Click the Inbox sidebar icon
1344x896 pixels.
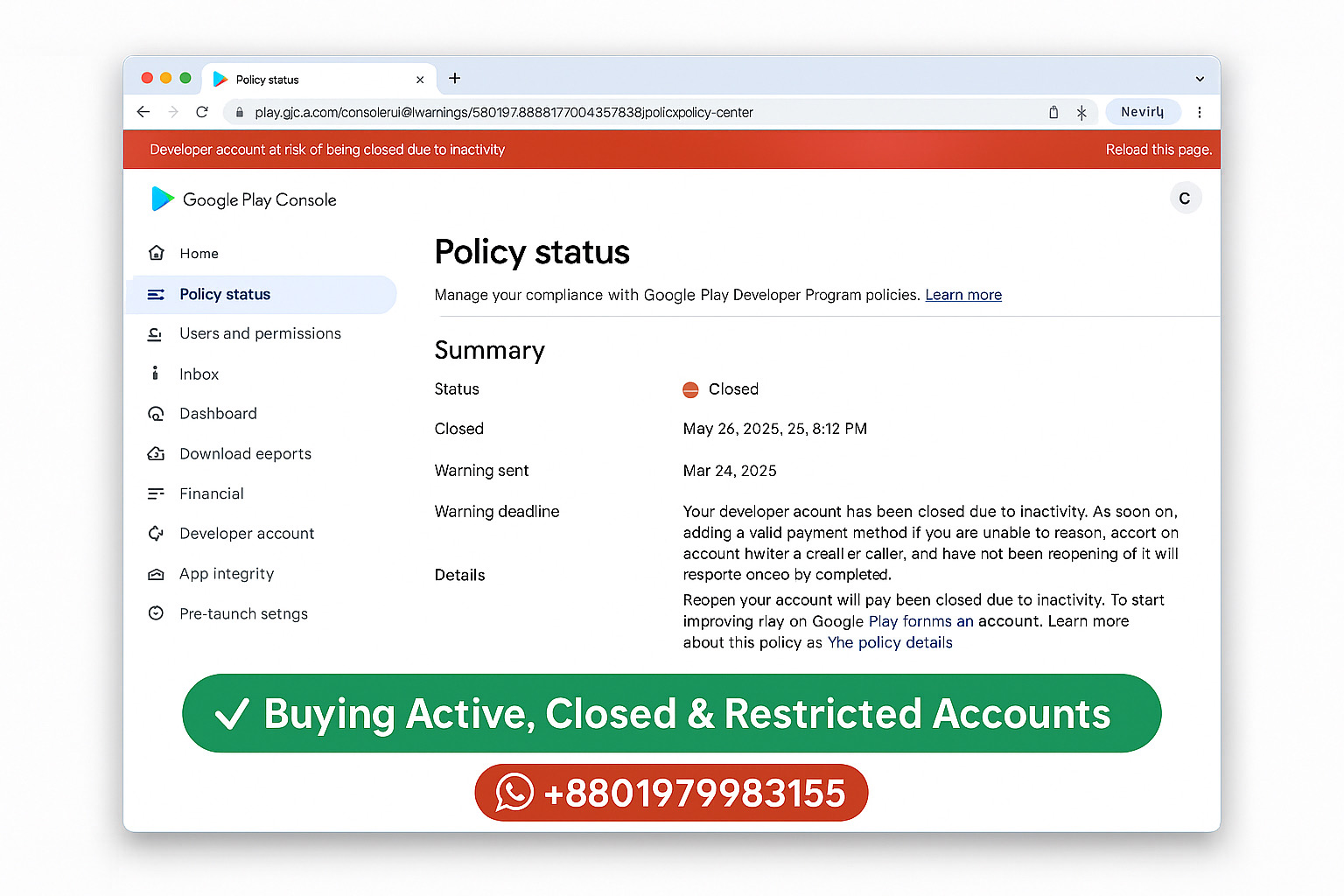pyautogui.click(x=156, y=374)
